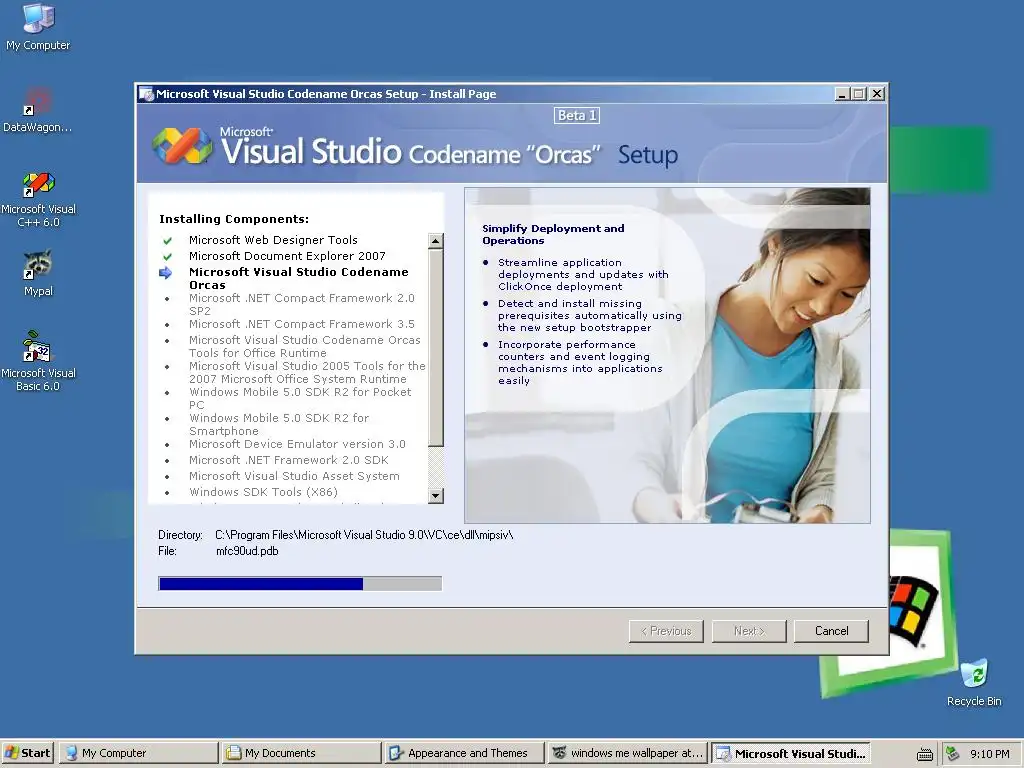Screen dimensions: 1024x768
Task: Select Microsoft Visual Studio taskbar button
Action: coord(790,753)
